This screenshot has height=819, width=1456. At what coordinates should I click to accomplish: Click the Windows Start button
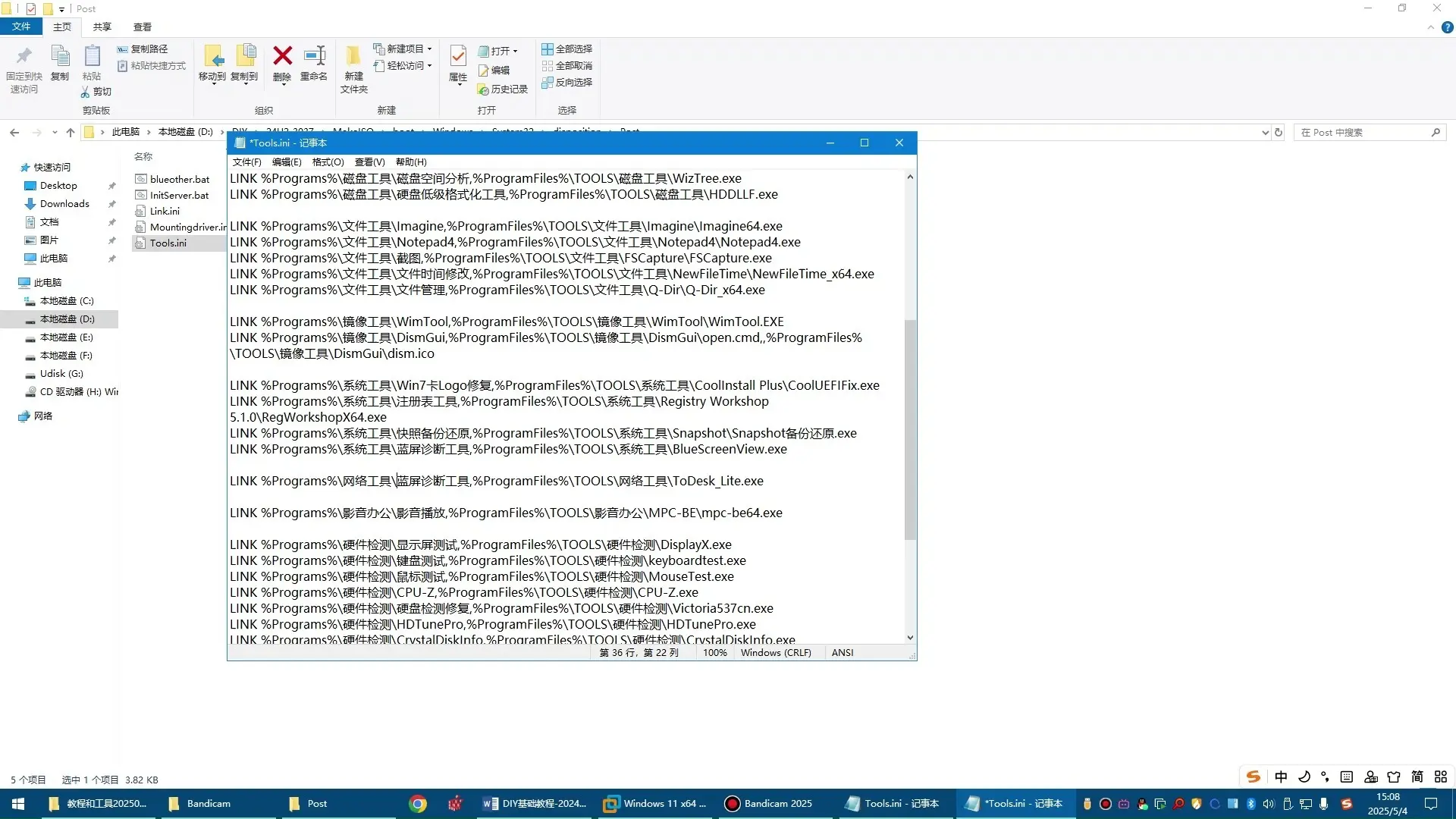point(18,804)
